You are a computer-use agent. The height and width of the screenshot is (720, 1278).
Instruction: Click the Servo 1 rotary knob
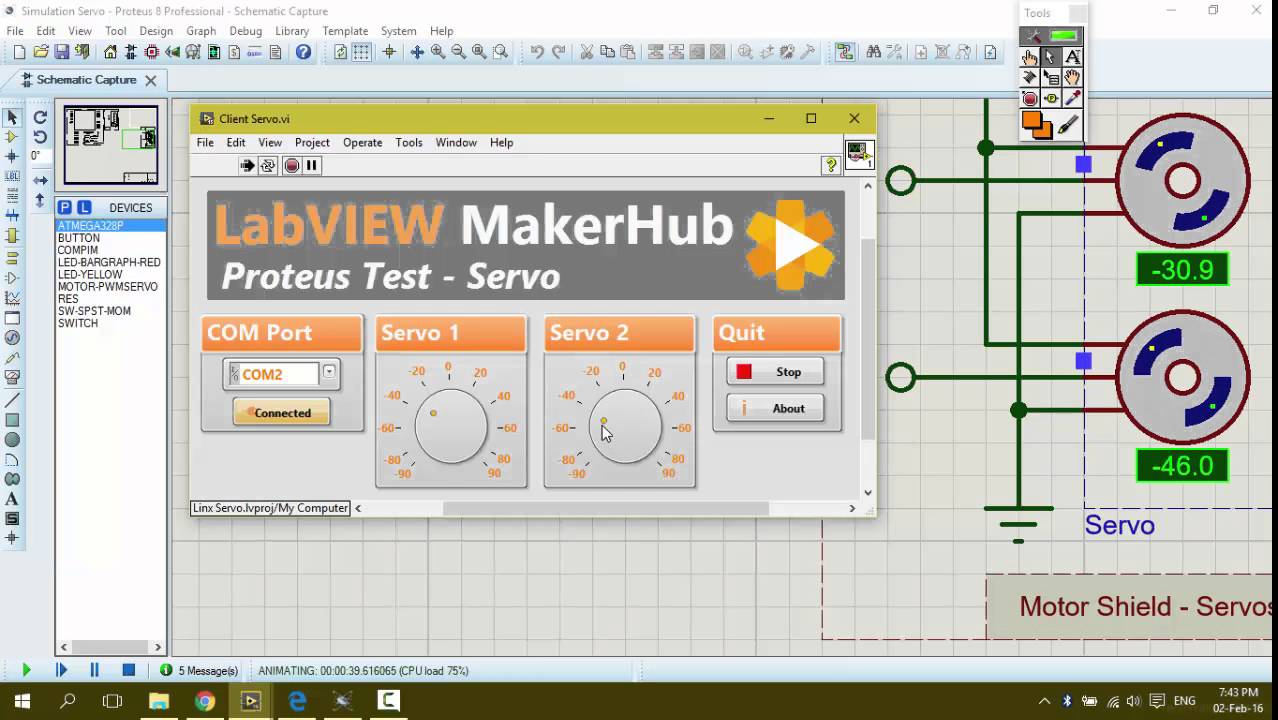(451, 426)
